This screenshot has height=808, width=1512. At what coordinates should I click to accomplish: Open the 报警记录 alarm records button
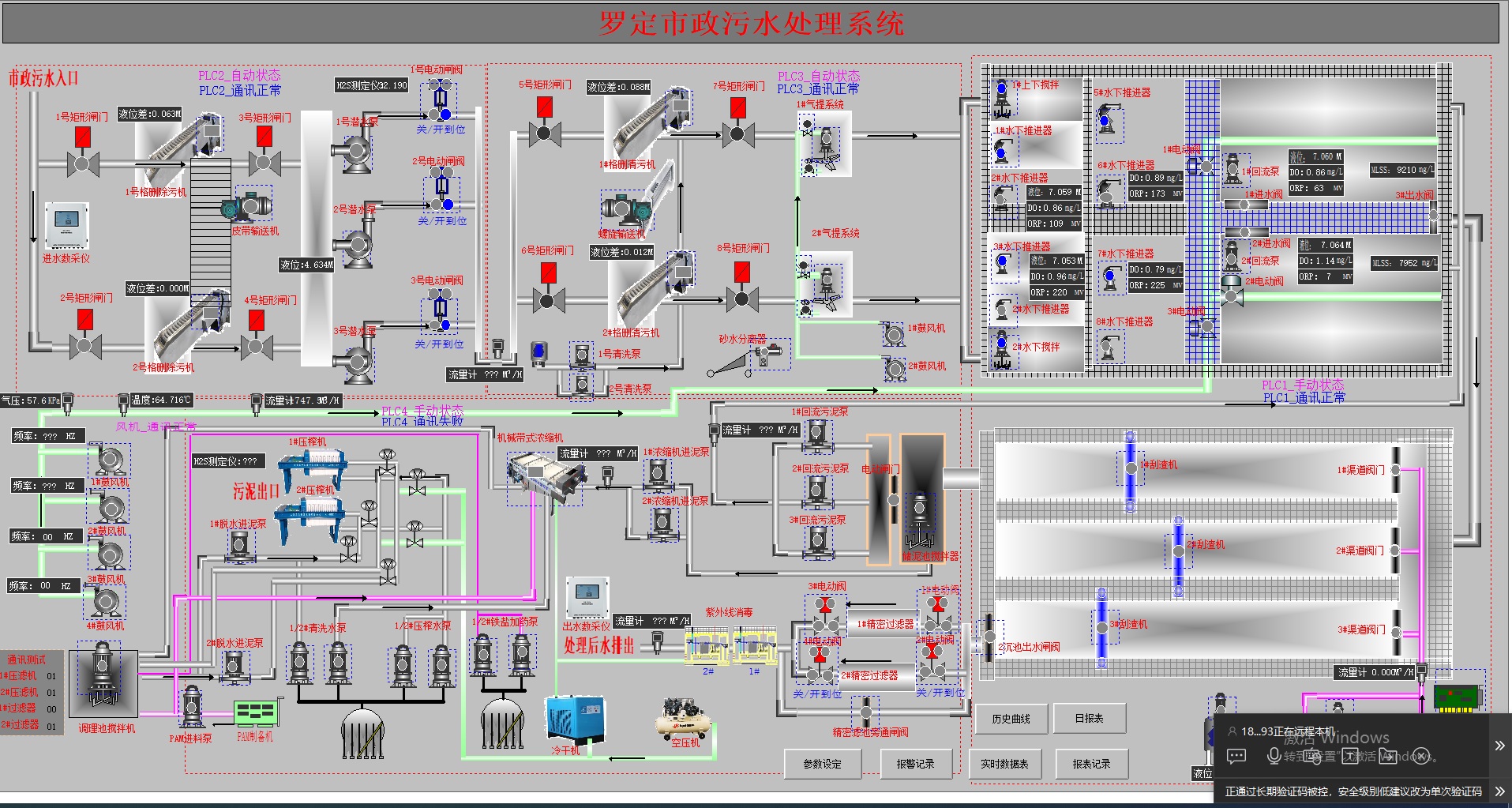915,764
